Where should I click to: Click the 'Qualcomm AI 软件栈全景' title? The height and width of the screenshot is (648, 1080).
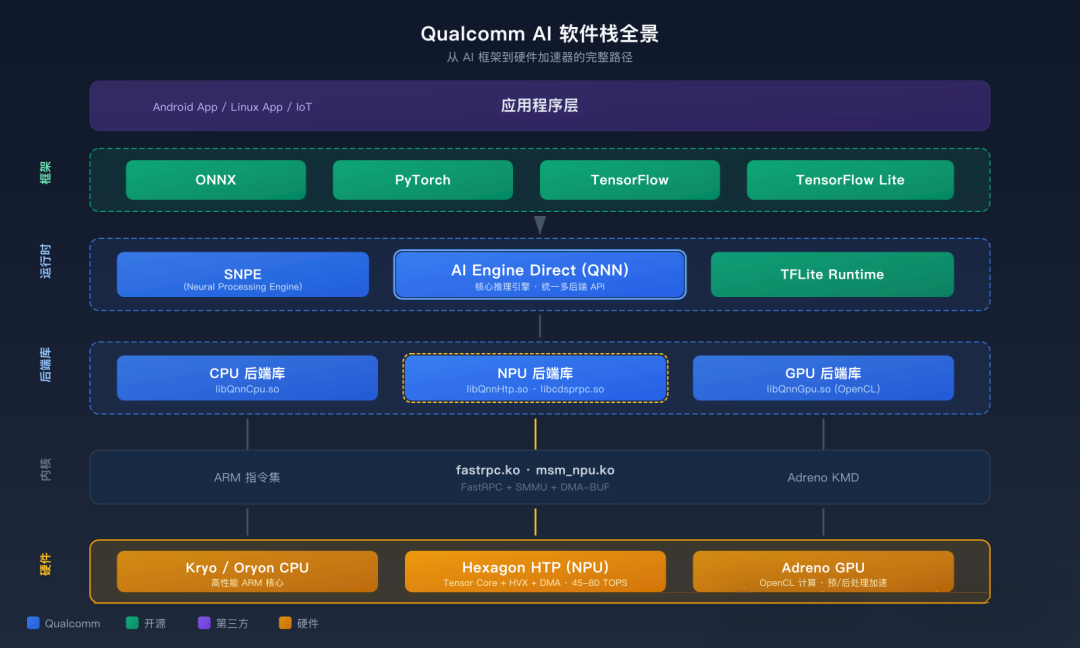pyautogui.click(x=539, y=34)
